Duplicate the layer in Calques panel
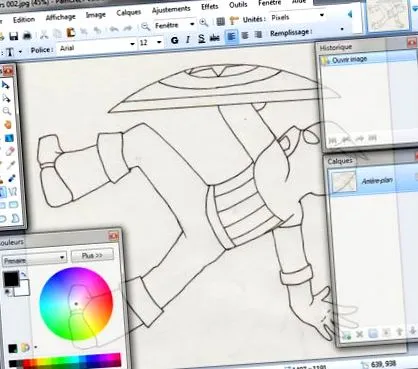The width and height of the screenshot is (418, 369). [x=373, y=333]
